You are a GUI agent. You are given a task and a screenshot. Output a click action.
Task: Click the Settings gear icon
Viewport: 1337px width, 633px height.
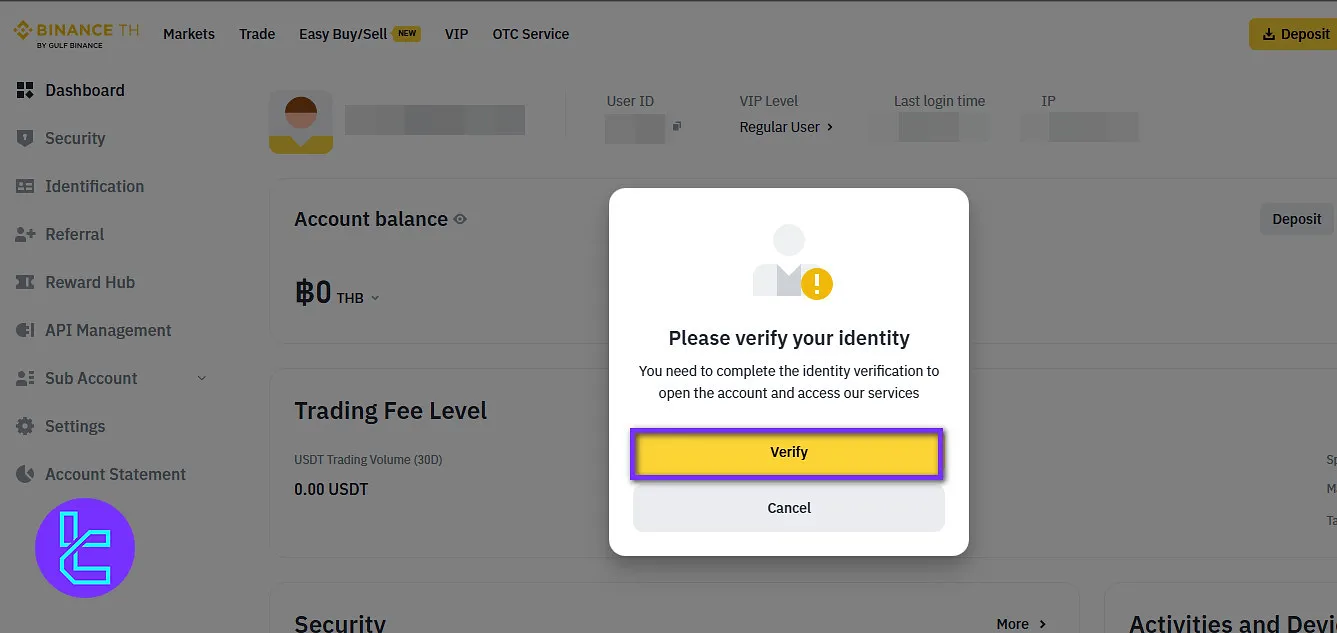(x=25, y=426)
